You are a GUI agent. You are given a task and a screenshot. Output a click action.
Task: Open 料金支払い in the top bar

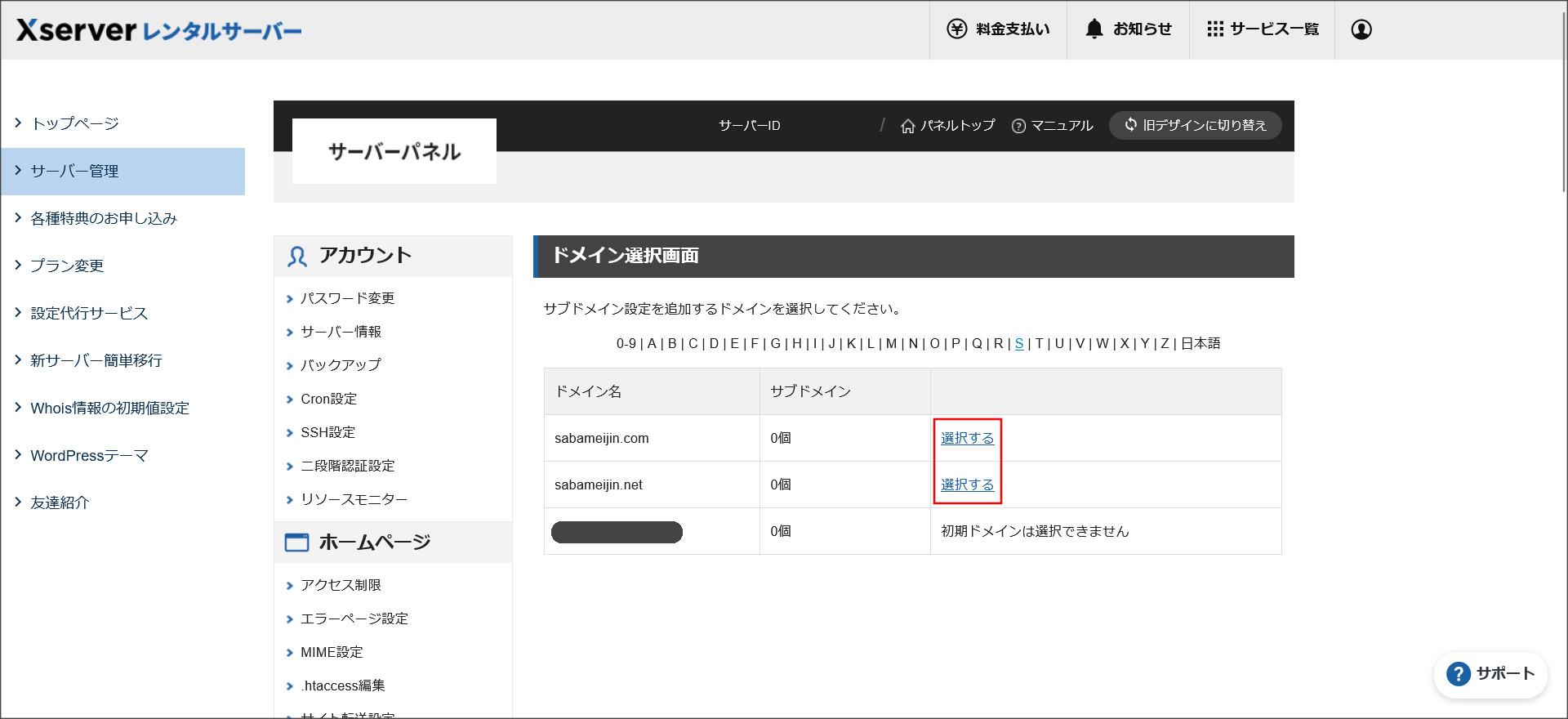(998, 29)
